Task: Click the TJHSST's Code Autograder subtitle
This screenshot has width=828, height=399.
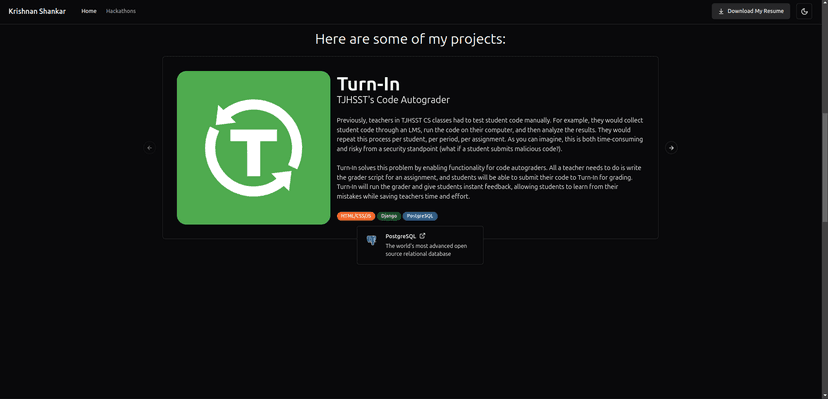Action: [x=393, y=100]
